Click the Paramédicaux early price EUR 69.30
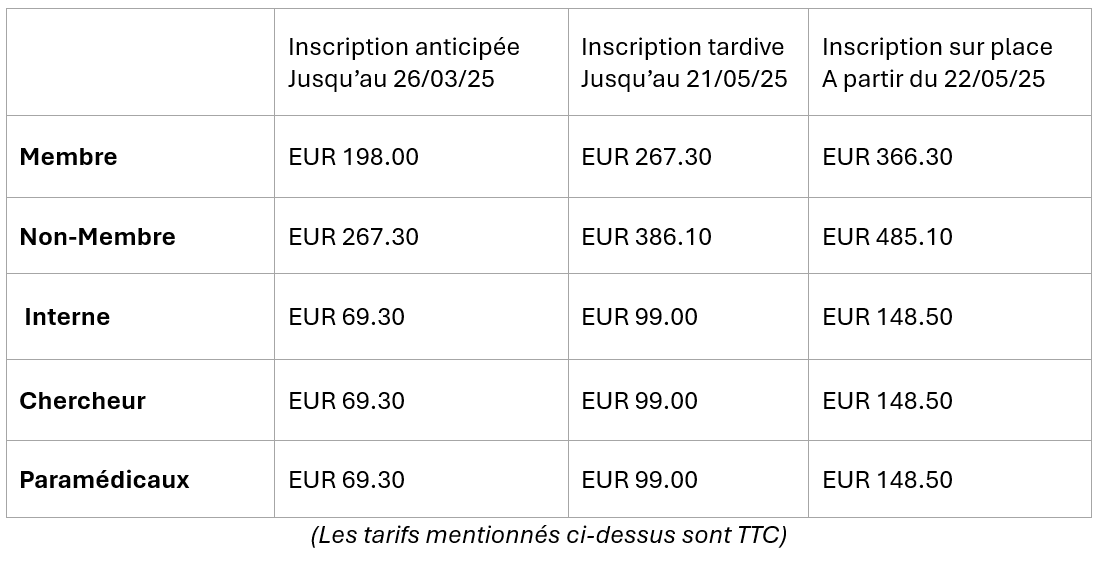The image size is (1104, 561). click(346, 479)
